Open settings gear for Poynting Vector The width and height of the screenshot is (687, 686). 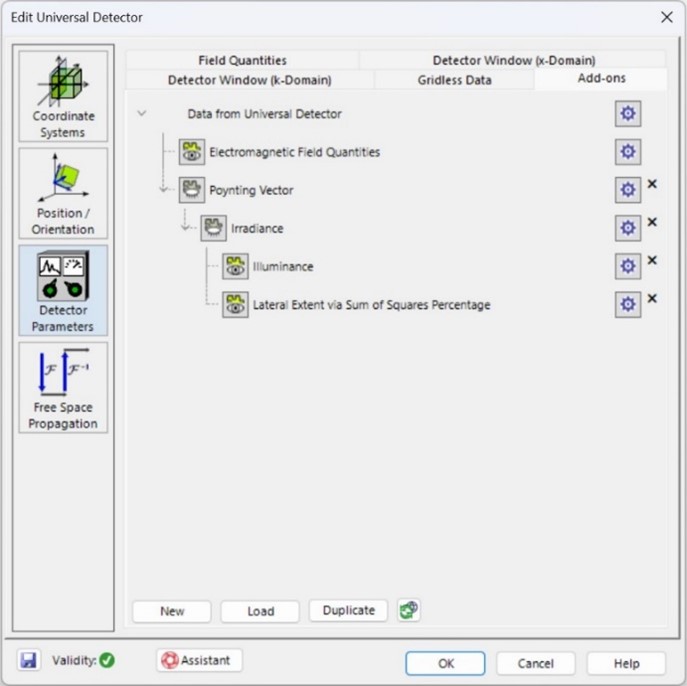click(x=627, y=190)
